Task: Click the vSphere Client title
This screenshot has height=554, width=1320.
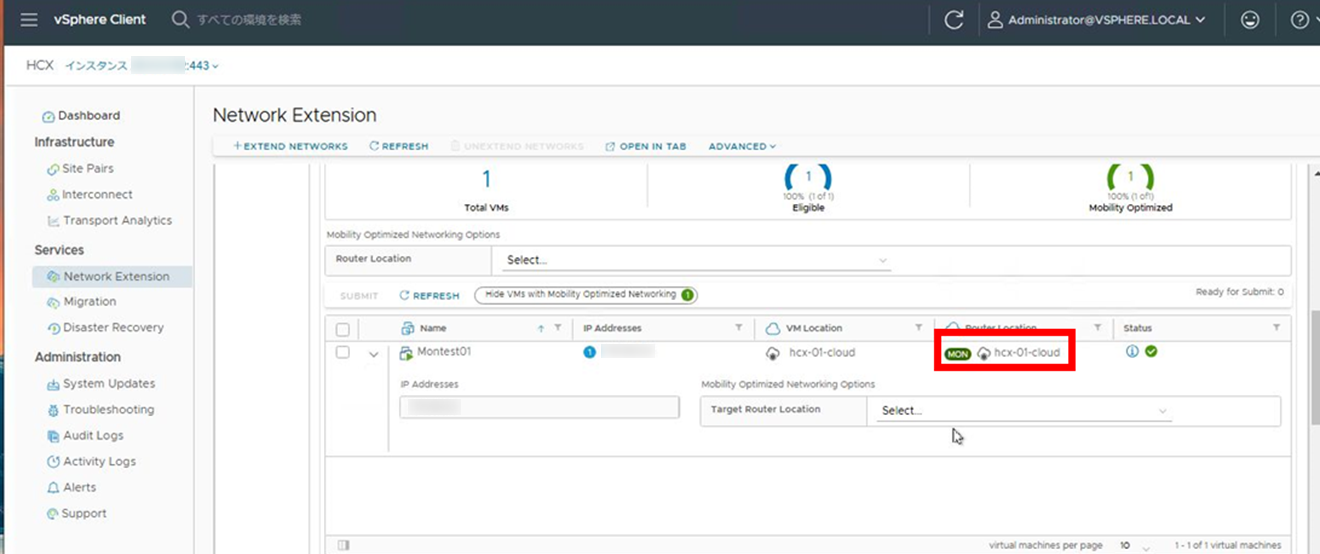Action: 100,19
